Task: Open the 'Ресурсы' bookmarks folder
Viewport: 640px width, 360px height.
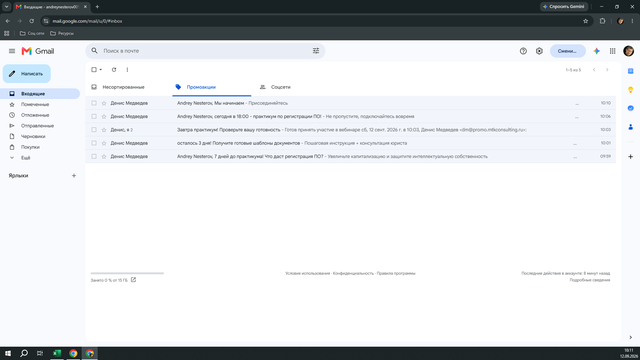Action: (x=62, y=33)
